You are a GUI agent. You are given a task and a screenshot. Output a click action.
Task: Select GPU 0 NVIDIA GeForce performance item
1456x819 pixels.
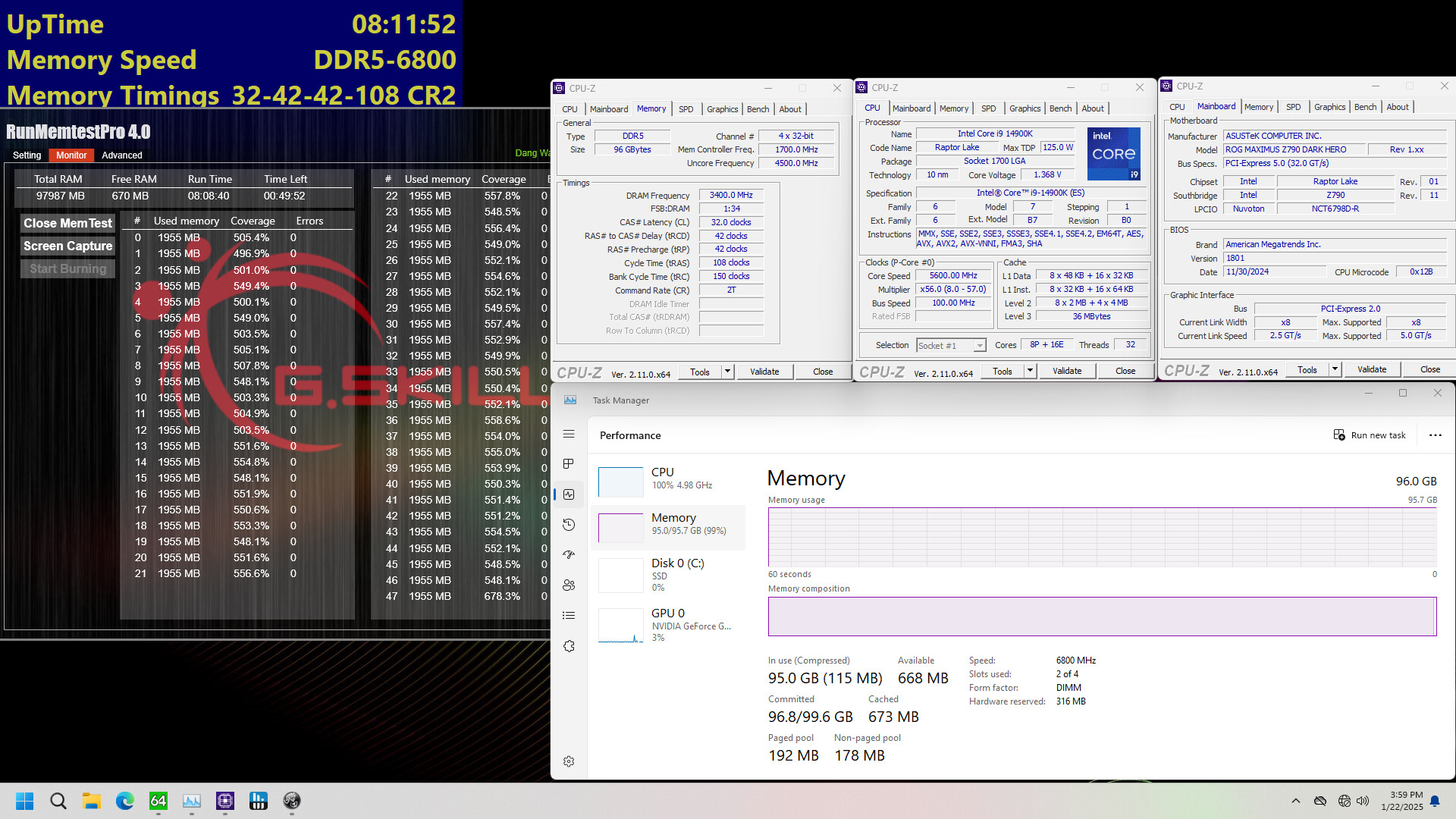click(x=667, y=625)
